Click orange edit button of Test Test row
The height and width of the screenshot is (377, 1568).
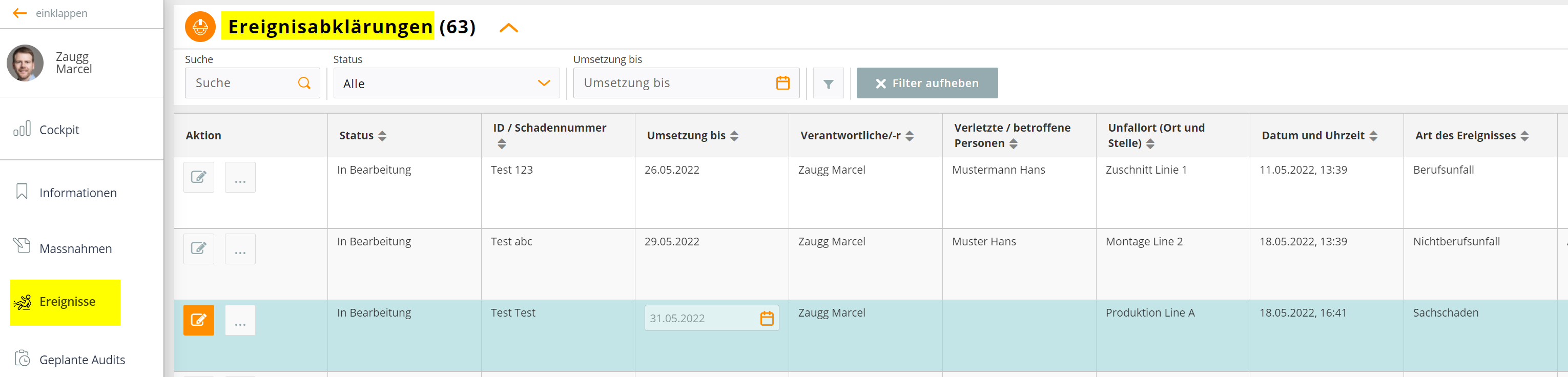[198, 320]
